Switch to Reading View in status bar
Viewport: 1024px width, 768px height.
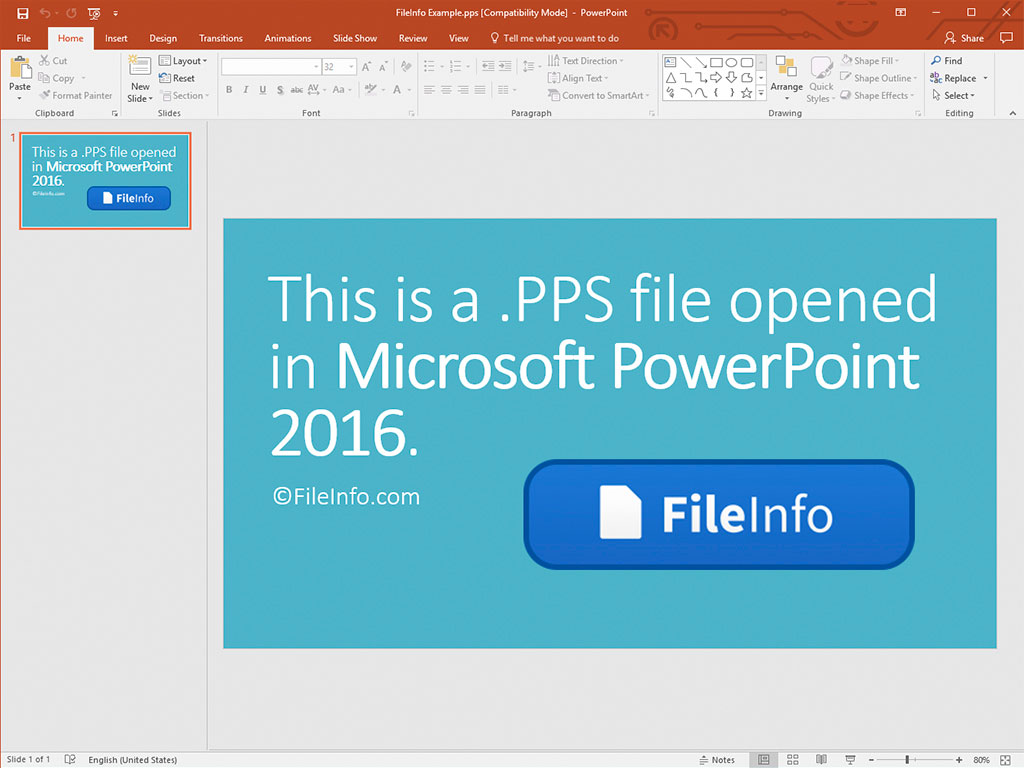(x=821, y=760)
